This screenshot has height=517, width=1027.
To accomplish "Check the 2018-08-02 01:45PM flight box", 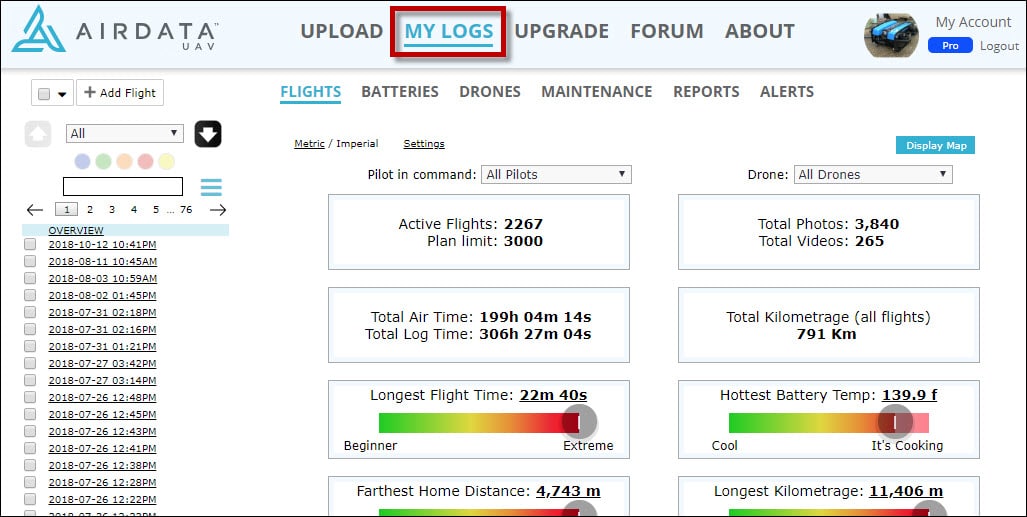I will [30, 296].
